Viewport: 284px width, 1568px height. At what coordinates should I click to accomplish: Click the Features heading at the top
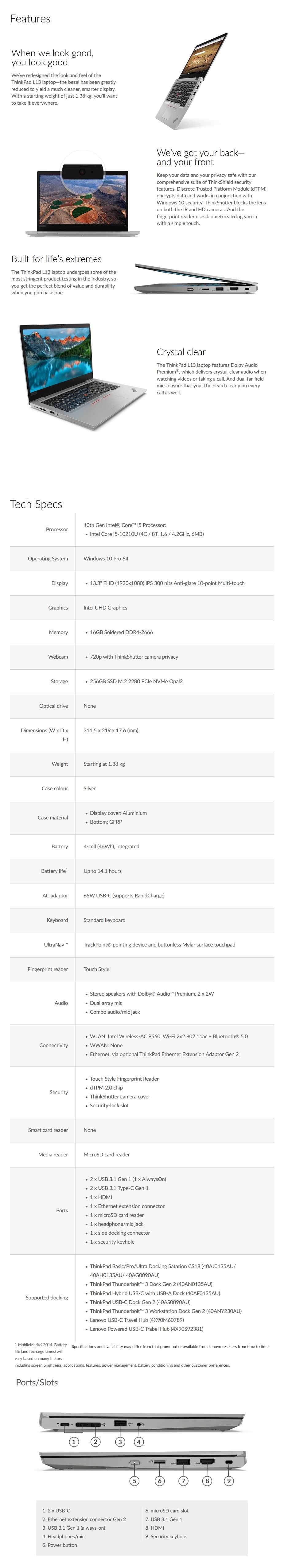(30, 19)
